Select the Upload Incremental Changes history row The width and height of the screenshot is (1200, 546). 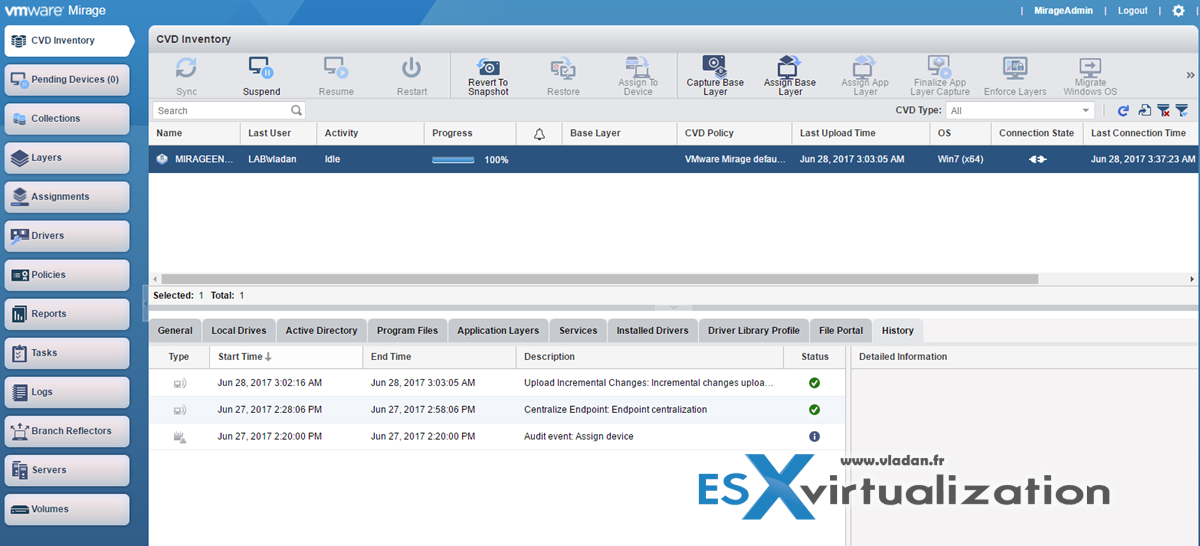tap(497, 383)
